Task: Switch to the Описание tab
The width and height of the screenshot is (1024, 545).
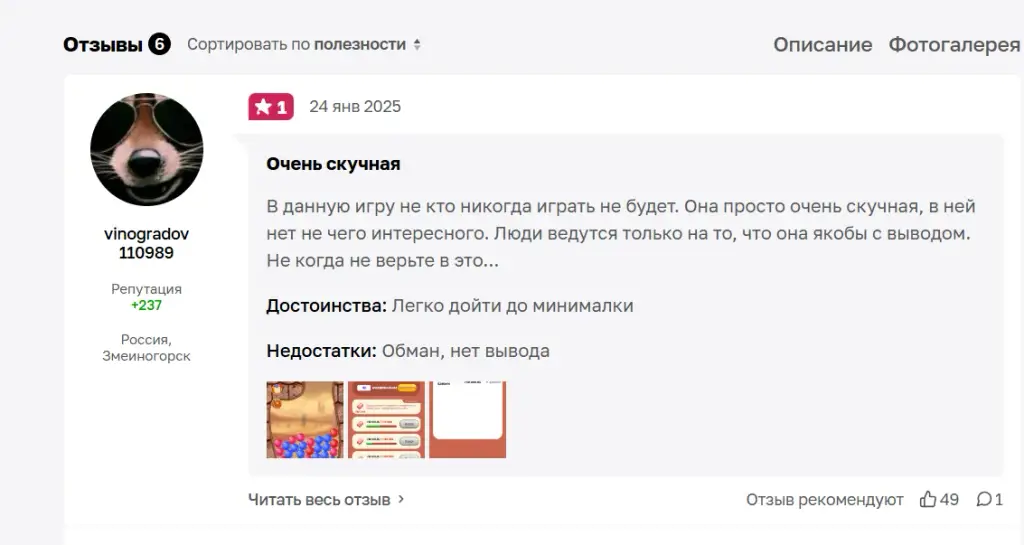Action: [823, 44]
